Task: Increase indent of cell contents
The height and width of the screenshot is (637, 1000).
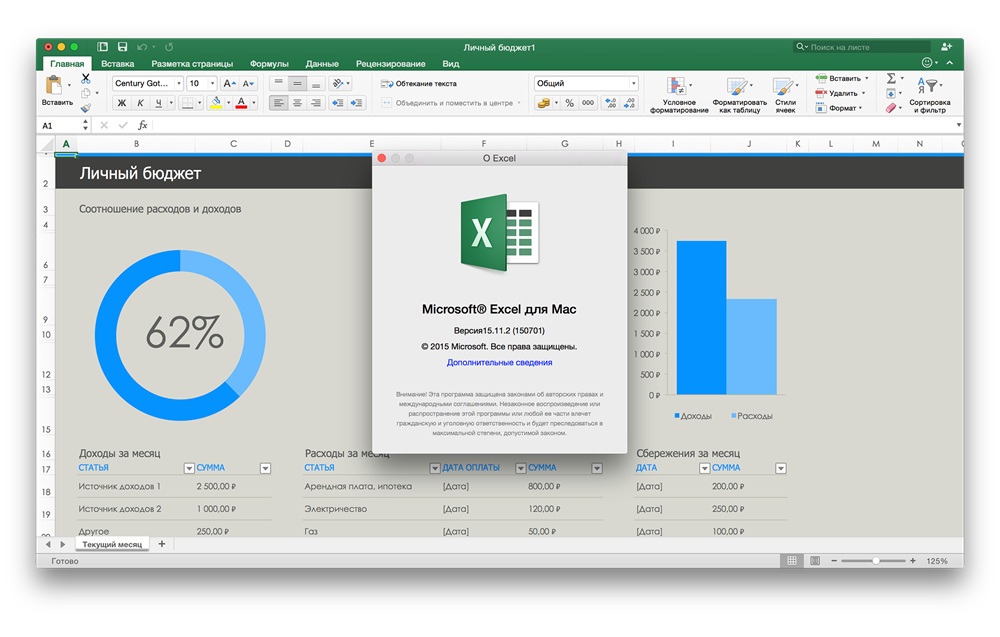Action: [x=357, y=103]
